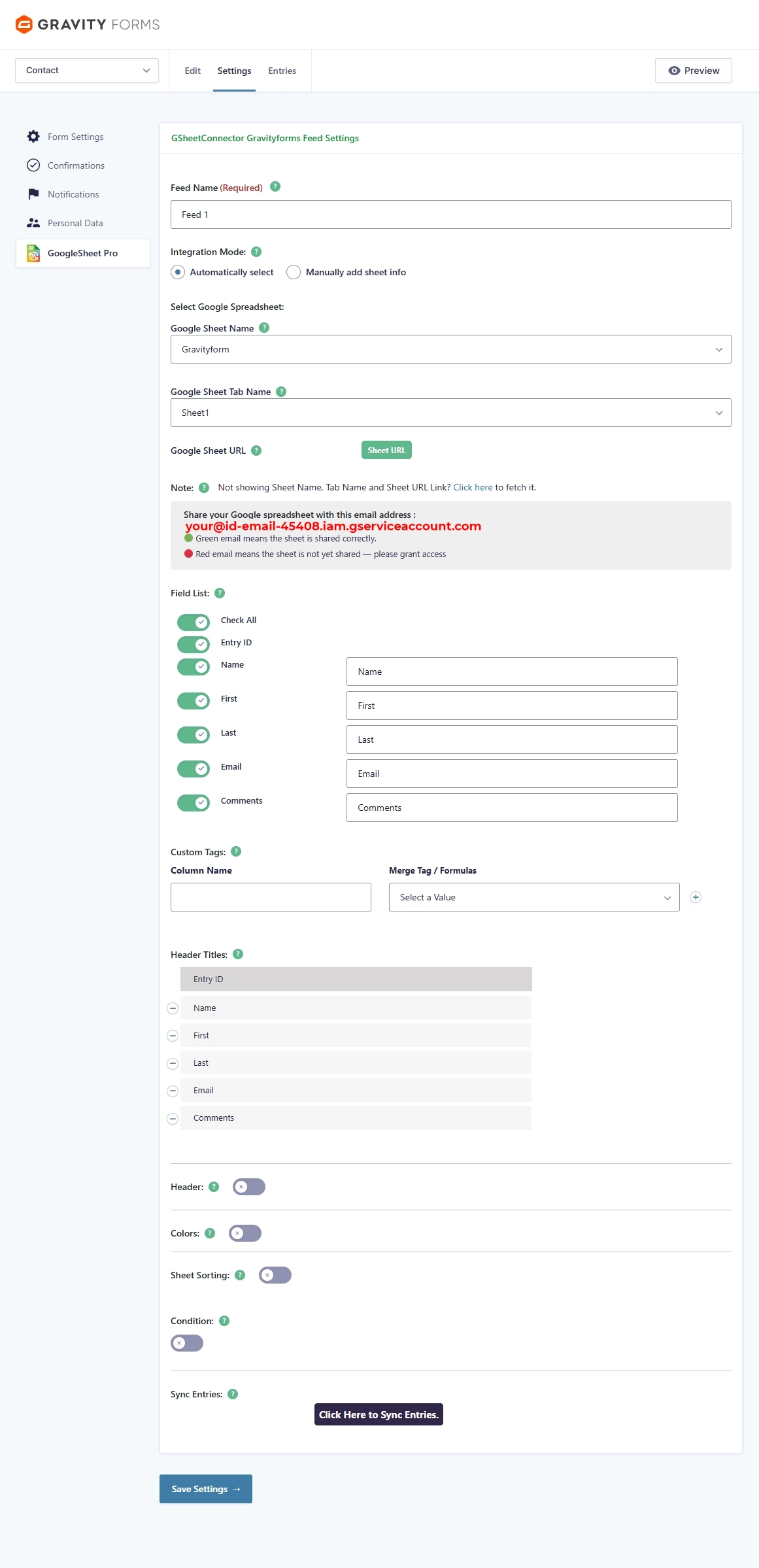
Task: Click the 'Click here' fetch link
Action: click(473, 487)
